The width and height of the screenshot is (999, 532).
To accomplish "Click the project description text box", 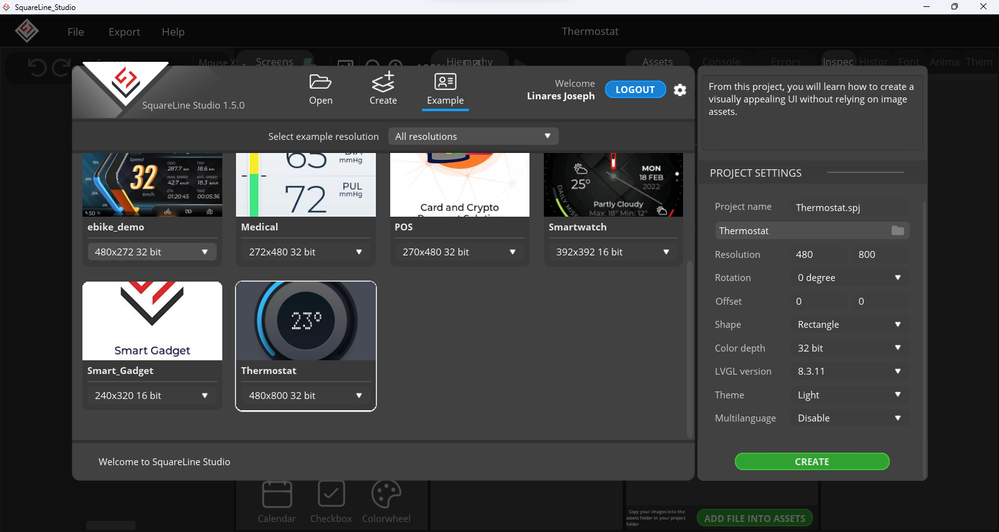I will 812,113.
